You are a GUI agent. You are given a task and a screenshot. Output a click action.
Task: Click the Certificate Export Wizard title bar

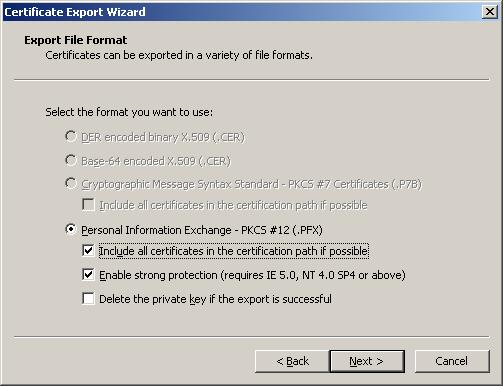pyautogui.click(x=240, y=12)
